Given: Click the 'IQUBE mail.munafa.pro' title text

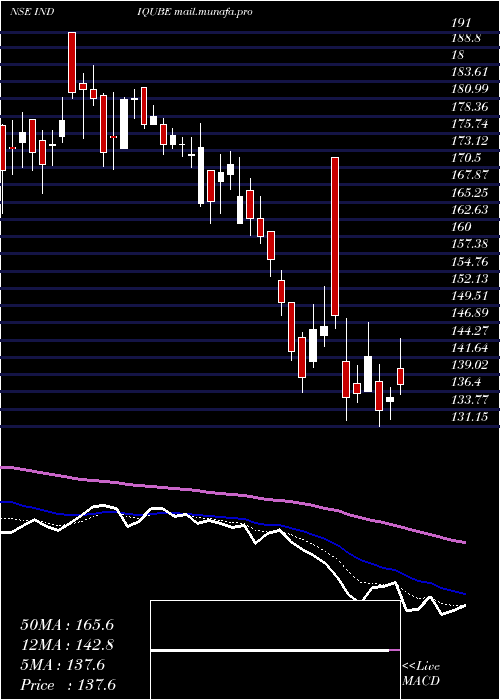Looking at the screenshot, I should tap(195, 12).
